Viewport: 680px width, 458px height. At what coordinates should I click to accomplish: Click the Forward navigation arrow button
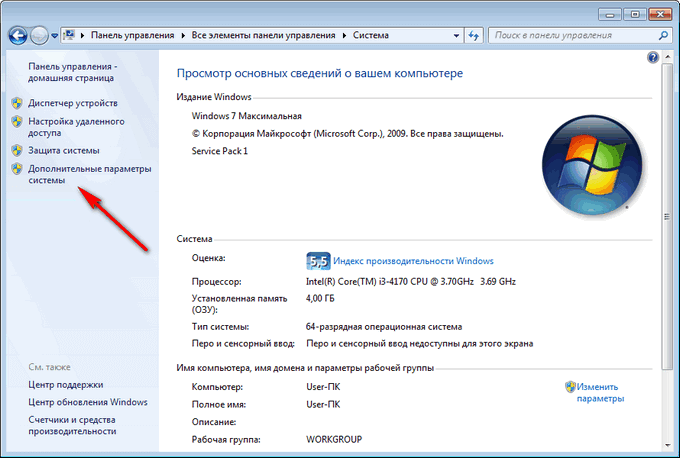point(39,35)
